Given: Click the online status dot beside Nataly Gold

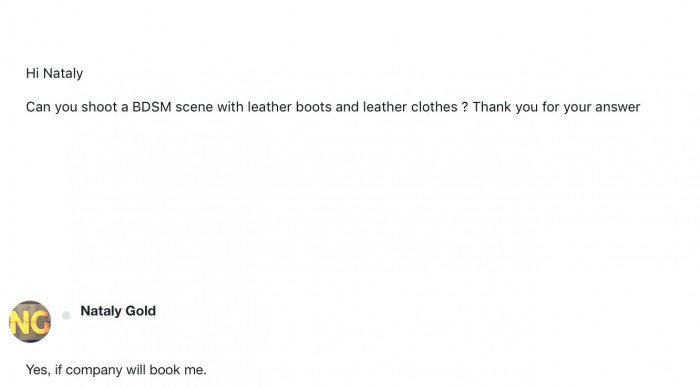Looking at the screenshot, I should click(66, 315).
